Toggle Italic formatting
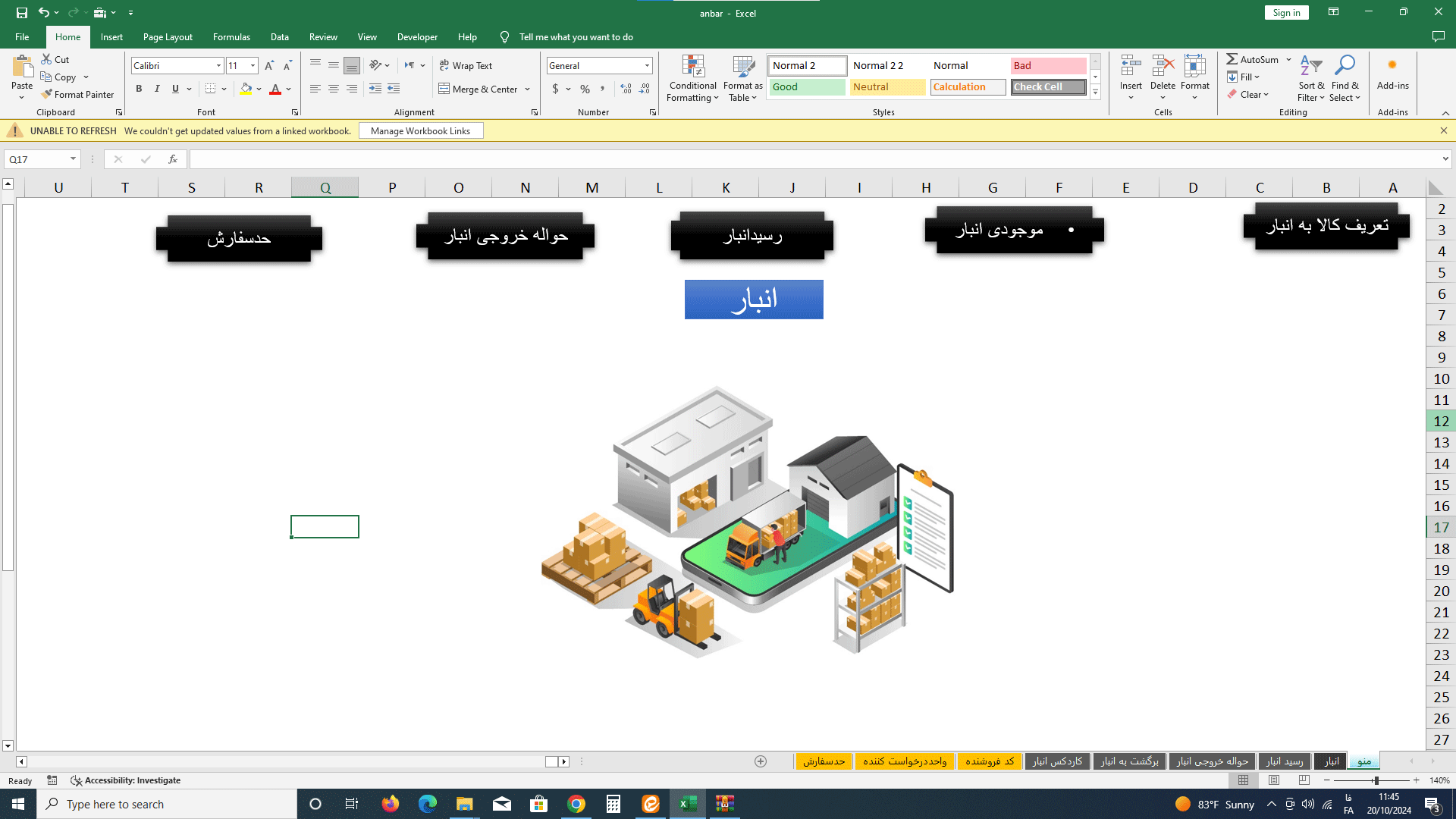The image size is (1456, 819). [x=157, y=89]
